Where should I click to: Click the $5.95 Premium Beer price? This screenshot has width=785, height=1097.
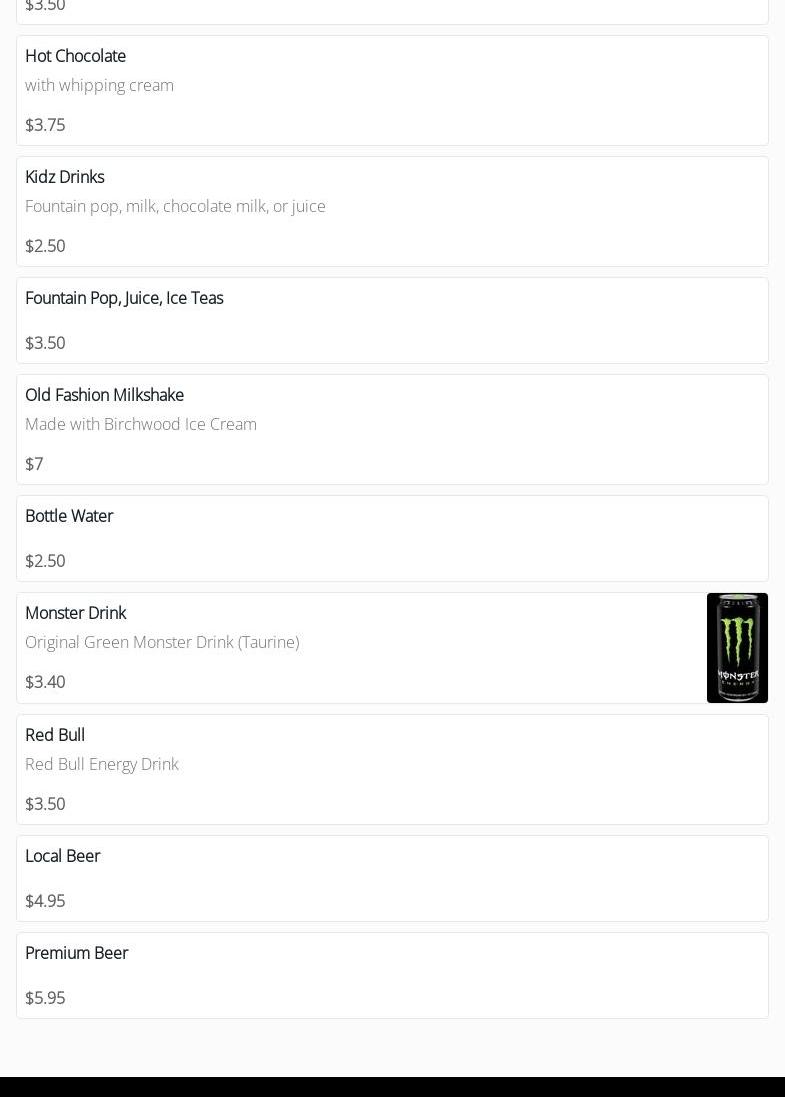tap(45, 998)
